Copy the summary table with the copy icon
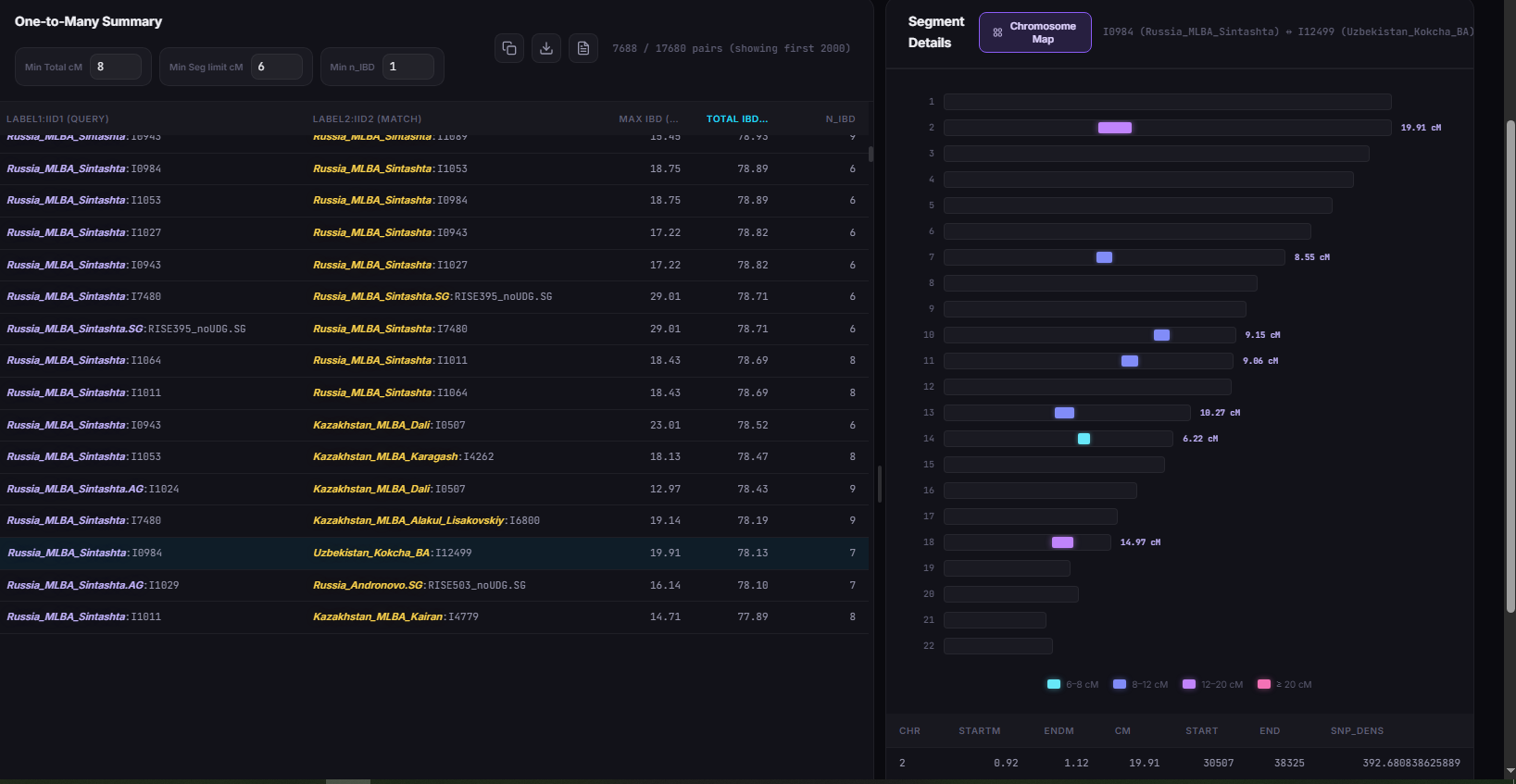 509,48
